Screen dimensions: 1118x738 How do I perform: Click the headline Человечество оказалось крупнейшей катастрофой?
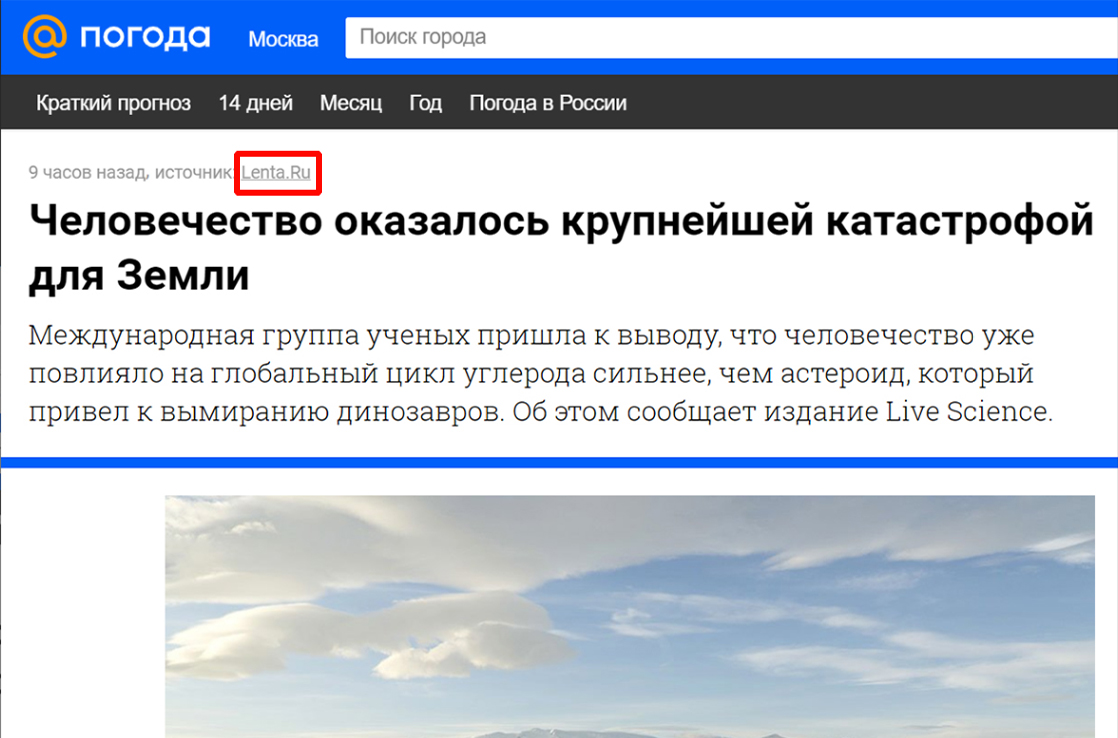[x=561, y=247]
